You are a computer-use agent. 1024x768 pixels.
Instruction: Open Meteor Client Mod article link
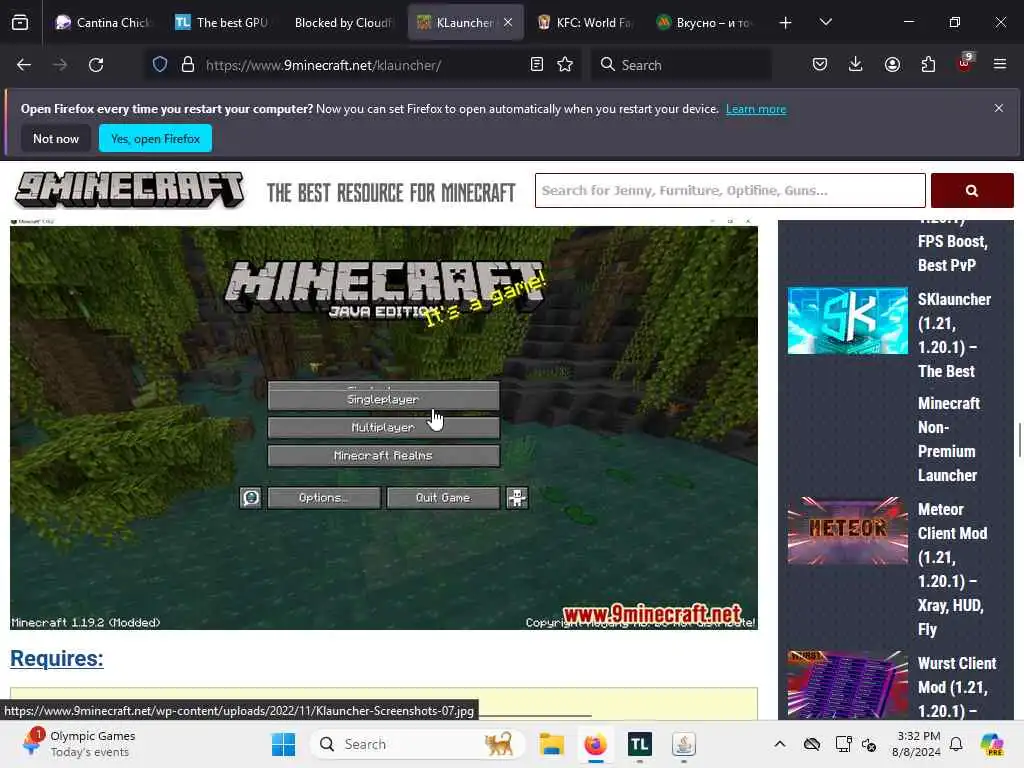point(953,569)
